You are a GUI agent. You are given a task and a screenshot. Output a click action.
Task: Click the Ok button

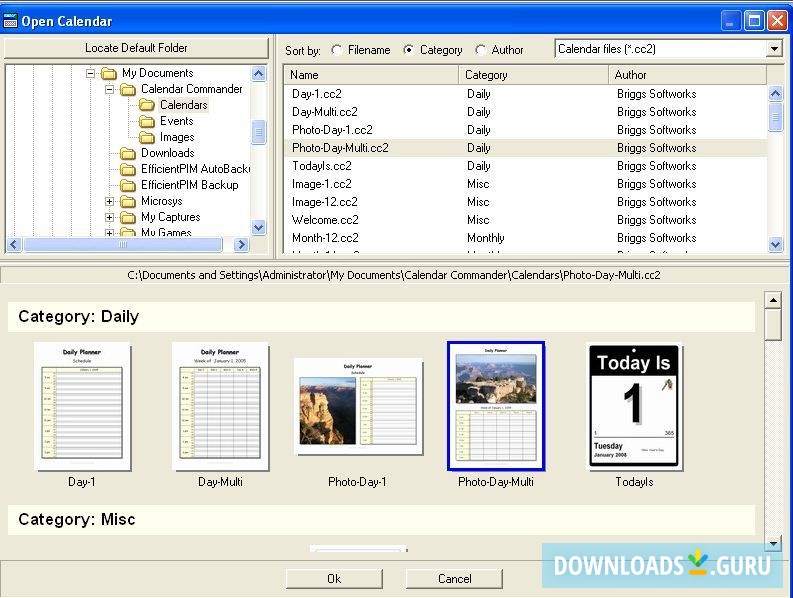pos(334,579)
